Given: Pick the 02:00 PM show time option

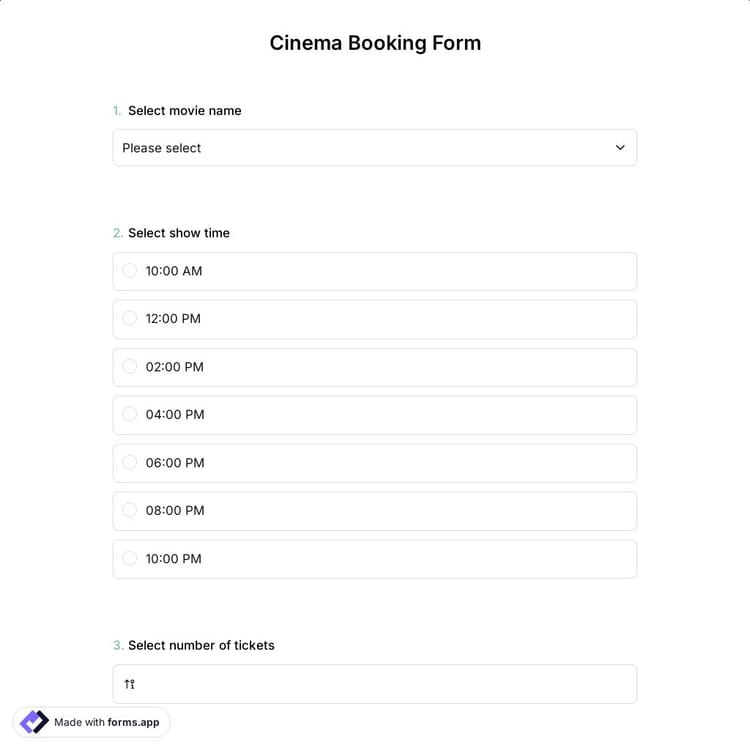Looking at the screenshot, I should coord(130,367).
